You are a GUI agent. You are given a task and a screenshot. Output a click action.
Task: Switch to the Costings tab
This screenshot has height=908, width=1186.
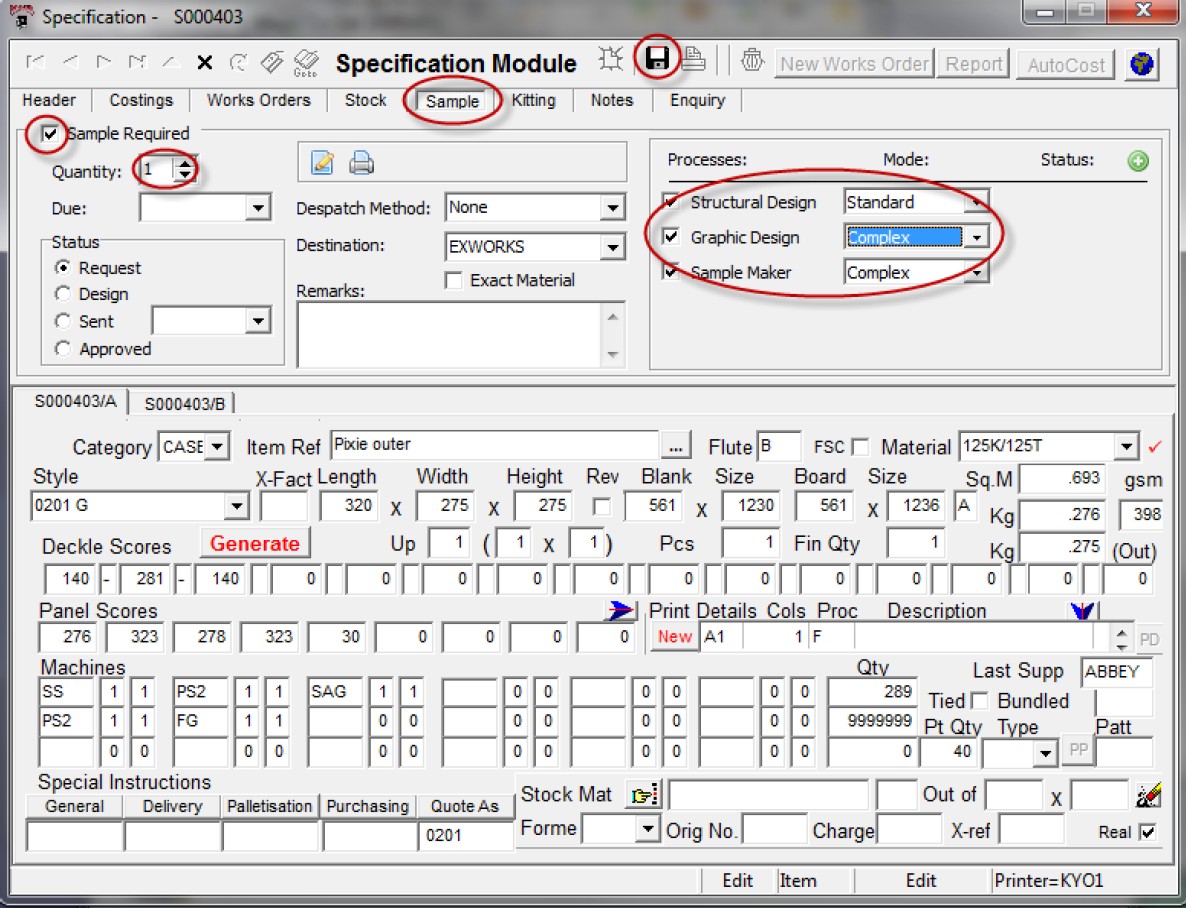(141, 100)
